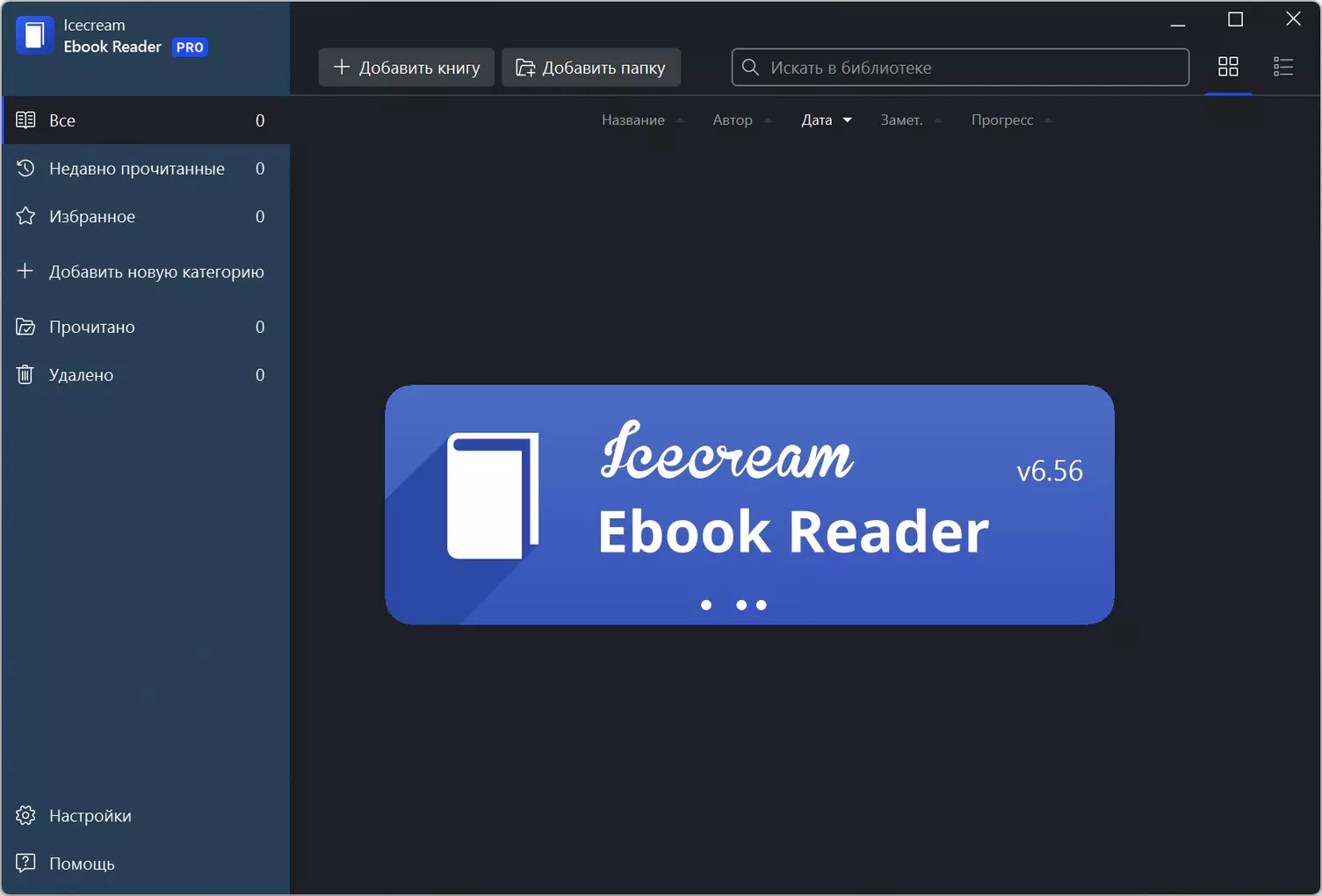Click the checked-folder icon beside 'Прочитано'
This screenshot has width=1322, height=896.
point(25,327)
